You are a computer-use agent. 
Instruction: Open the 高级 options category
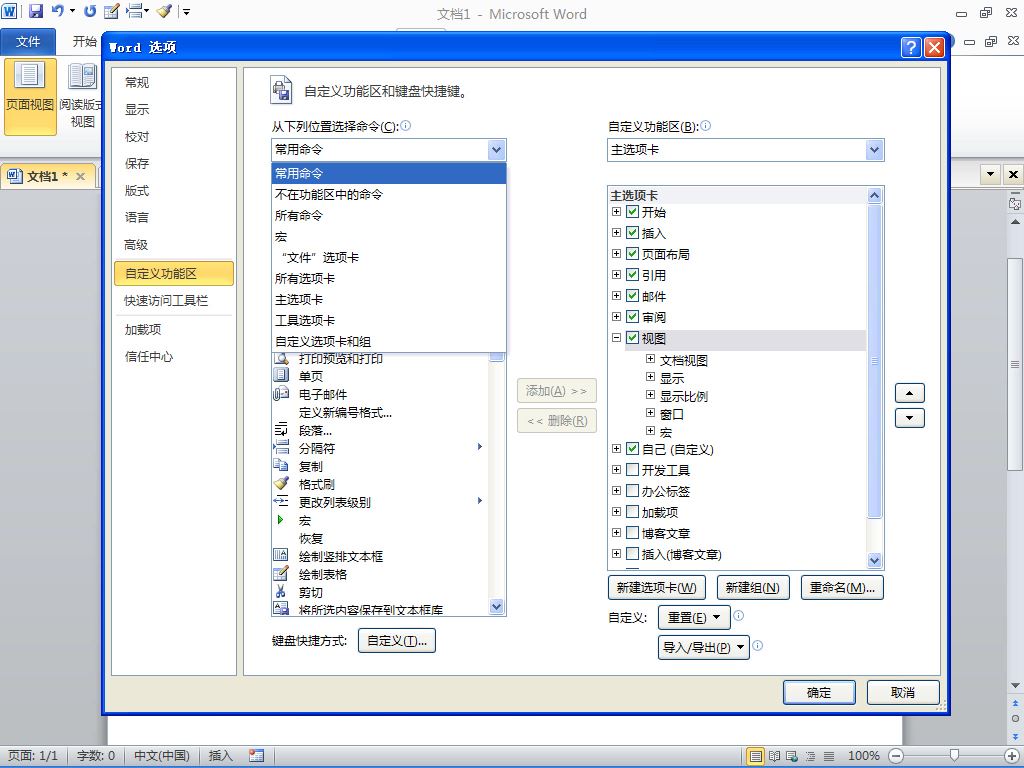pos(173,245)
